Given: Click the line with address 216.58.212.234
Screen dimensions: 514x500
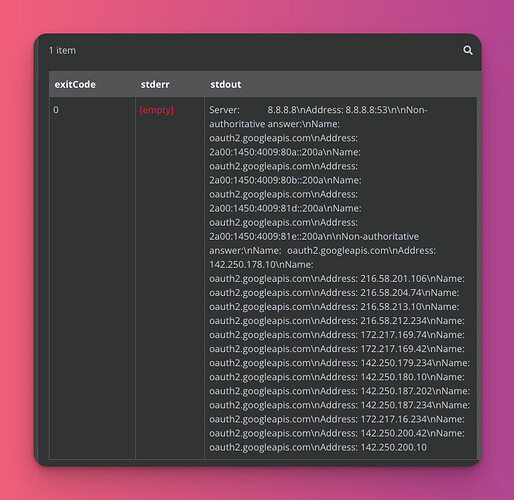Looking at the screenshot, I should (x=337, y=321).
